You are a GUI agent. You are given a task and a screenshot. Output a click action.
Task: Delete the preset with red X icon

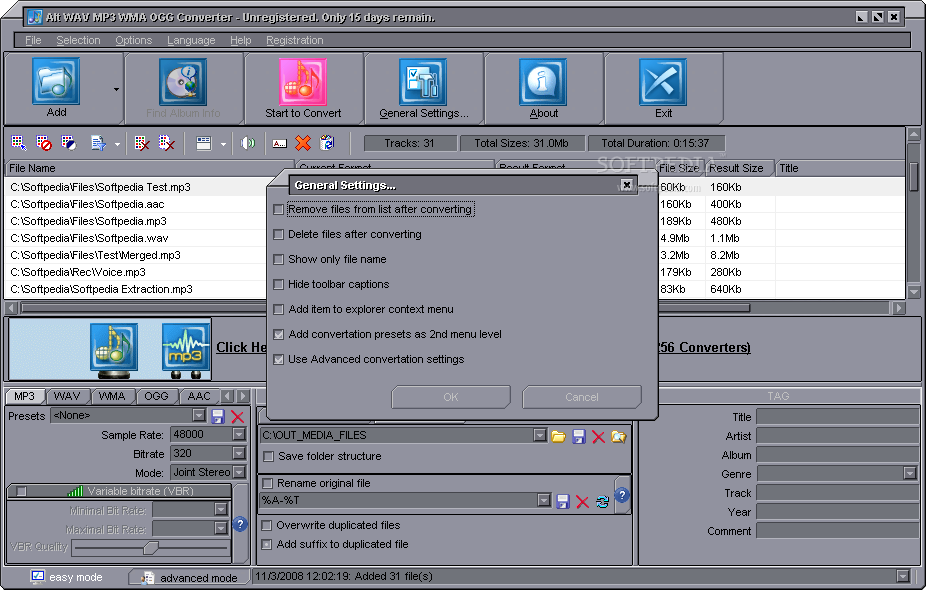point(237,416)
